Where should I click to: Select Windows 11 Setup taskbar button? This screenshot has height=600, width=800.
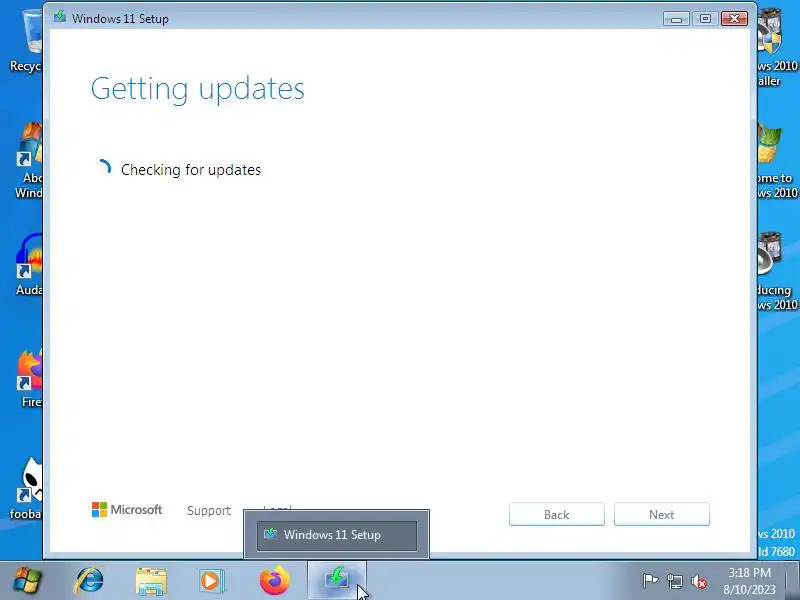[336, 581]
